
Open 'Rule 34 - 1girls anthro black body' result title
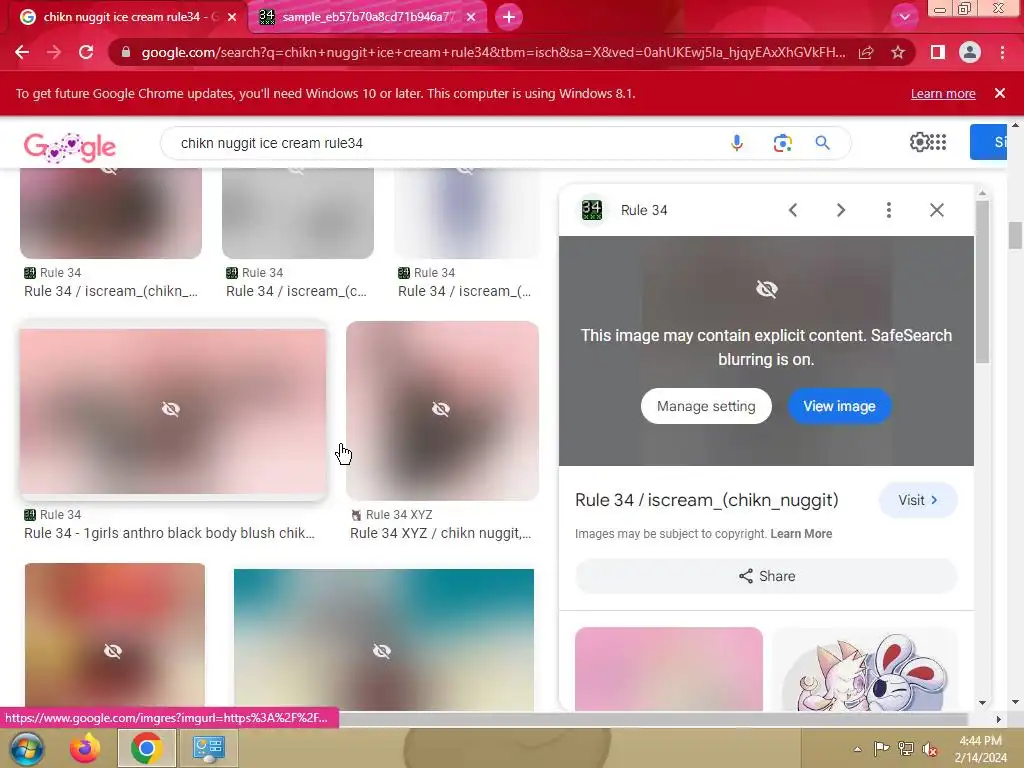tap(169, 533)
